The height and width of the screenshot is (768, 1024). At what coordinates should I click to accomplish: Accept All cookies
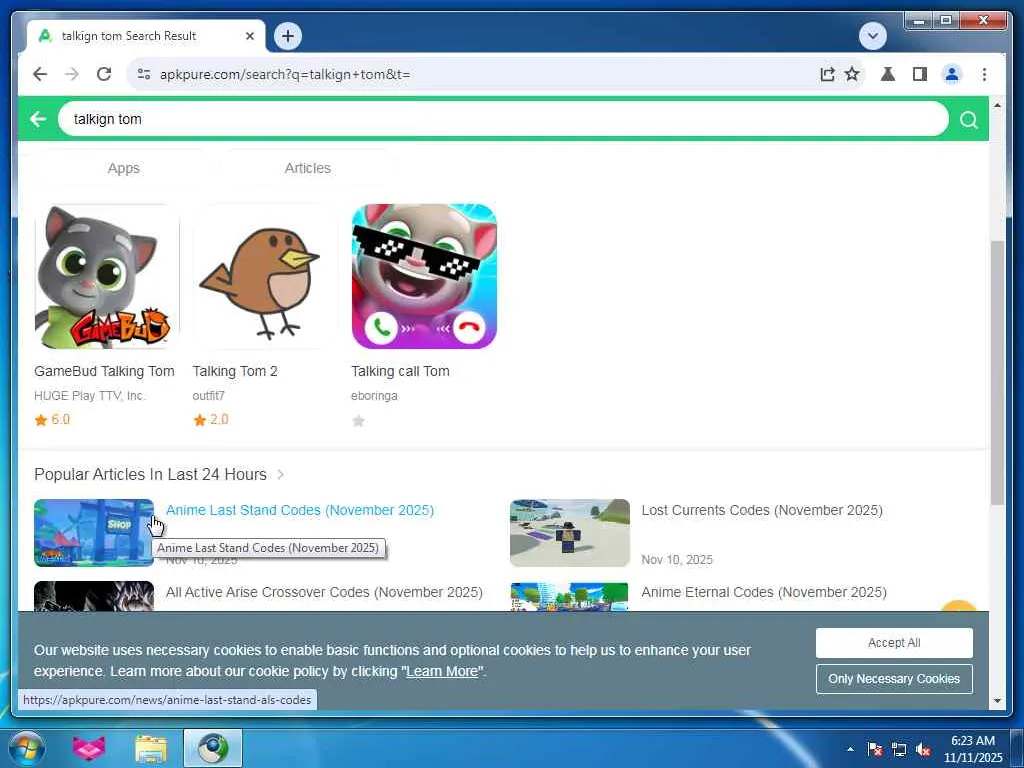pos(894,643)
